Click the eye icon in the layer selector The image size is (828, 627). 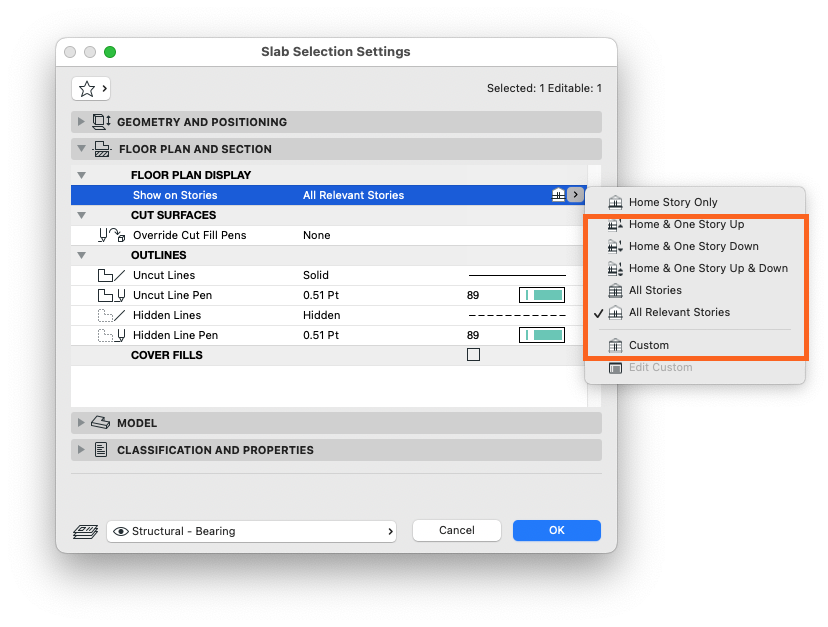click(121, 531)
